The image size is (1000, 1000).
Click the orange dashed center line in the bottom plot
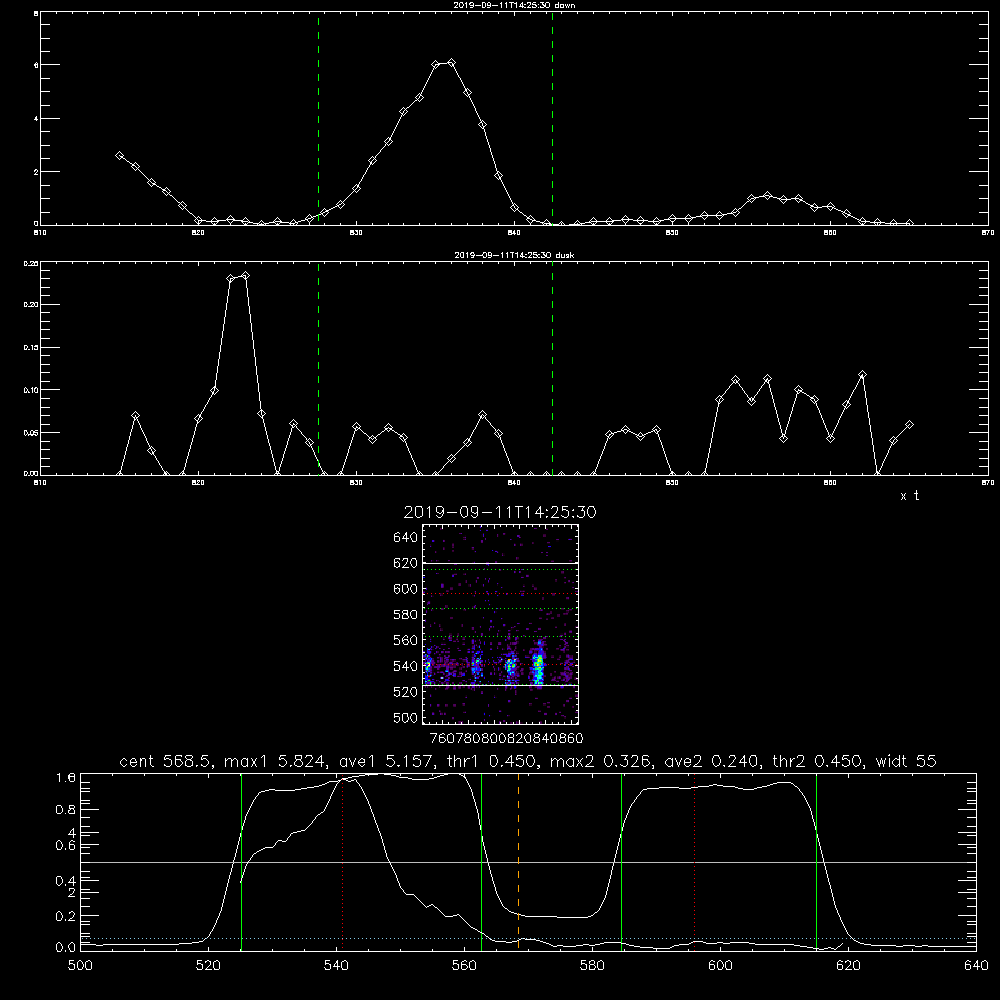(518, 862)
